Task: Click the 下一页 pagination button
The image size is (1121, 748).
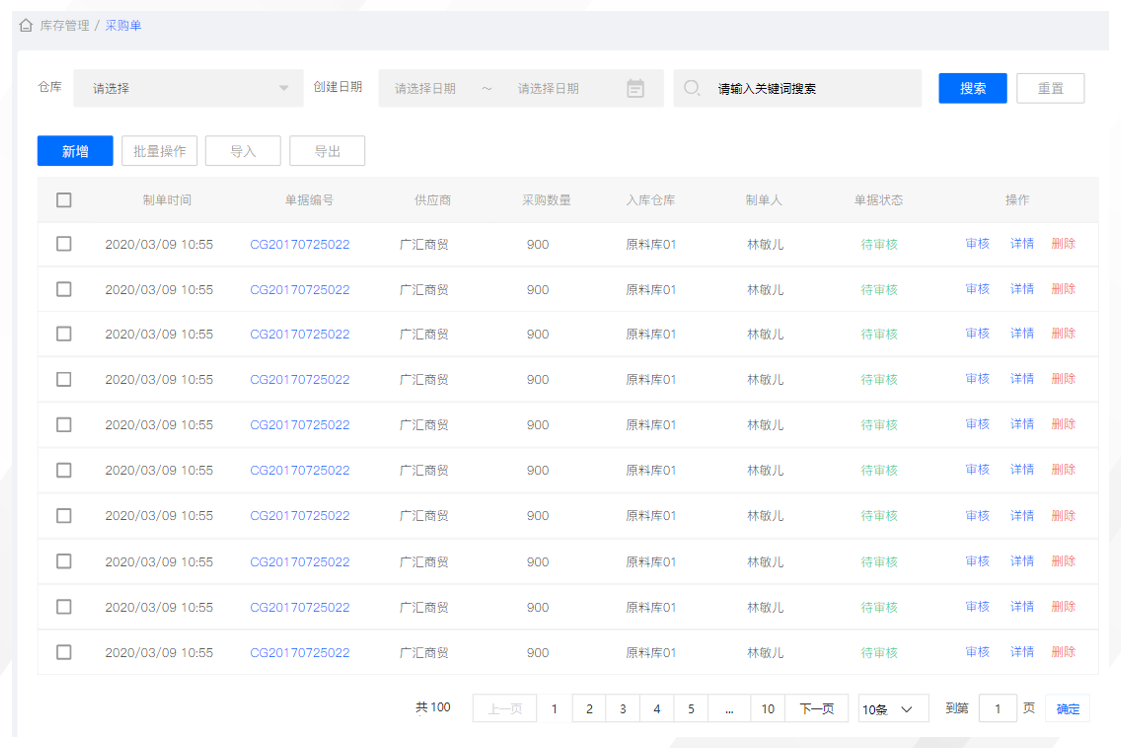Action: (816, 709)
